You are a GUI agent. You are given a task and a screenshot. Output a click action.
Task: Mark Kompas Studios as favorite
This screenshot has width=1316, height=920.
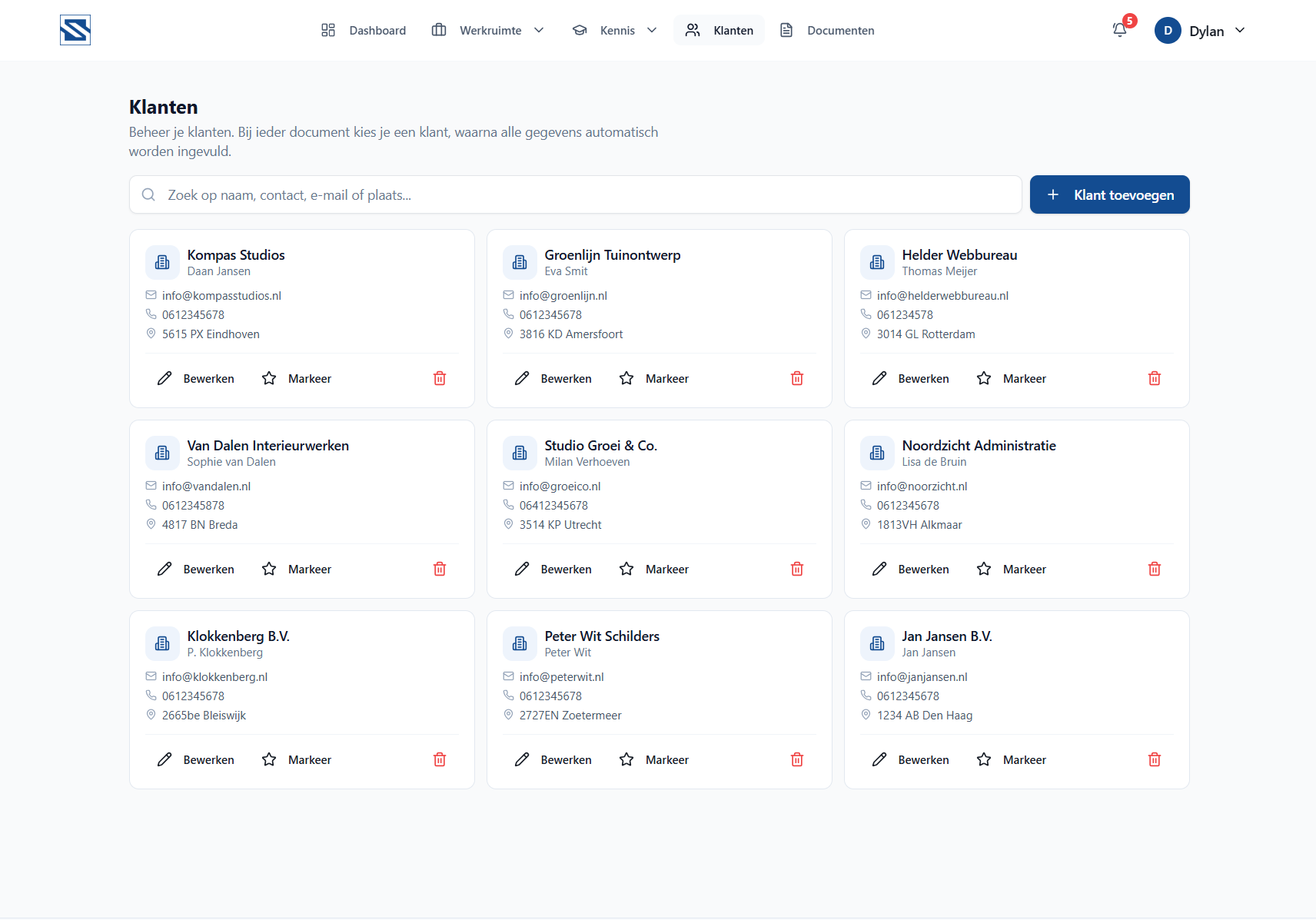point(297,378)
